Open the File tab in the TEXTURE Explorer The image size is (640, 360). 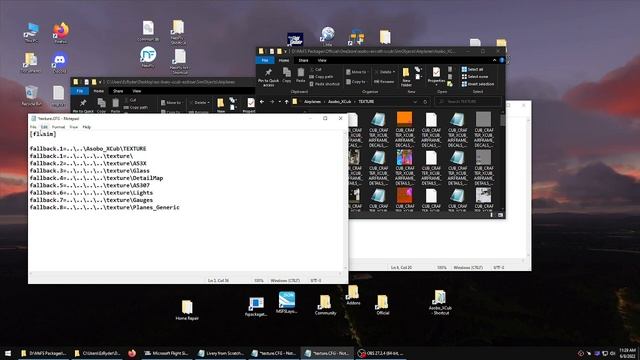265,60
